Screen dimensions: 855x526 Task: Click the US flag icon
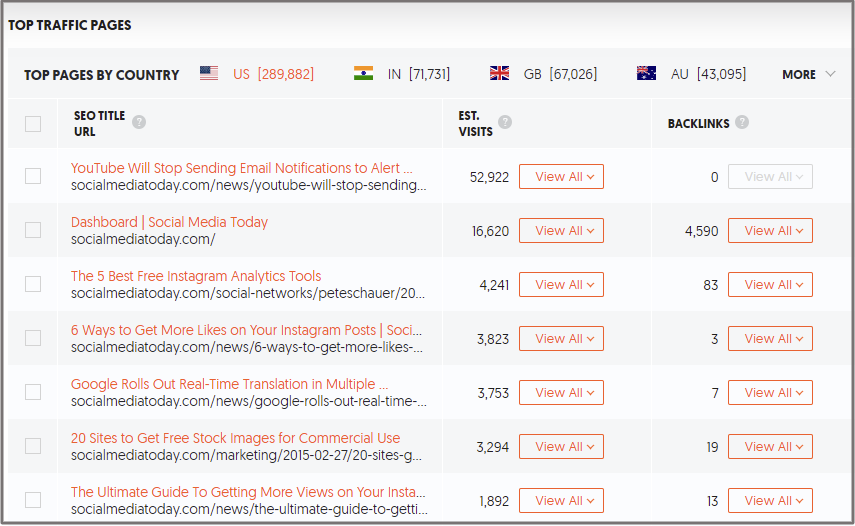pyautogui.click(x=209, y=74)
